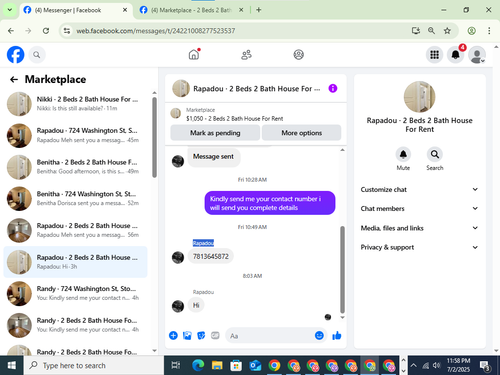Reload the page with the refresh icon
This screenshot has height=375, width=500.
point(46,31)
